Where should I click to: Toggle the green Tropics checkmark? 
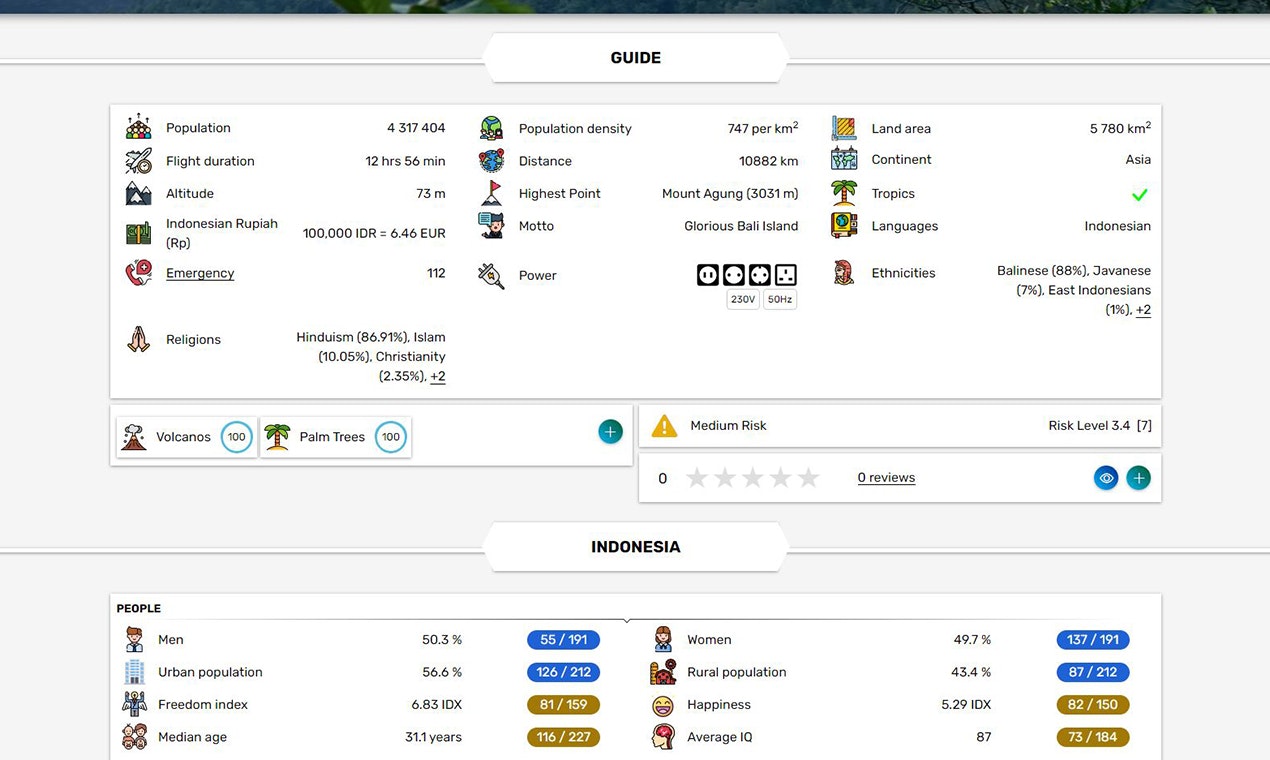coord(1139,195)
